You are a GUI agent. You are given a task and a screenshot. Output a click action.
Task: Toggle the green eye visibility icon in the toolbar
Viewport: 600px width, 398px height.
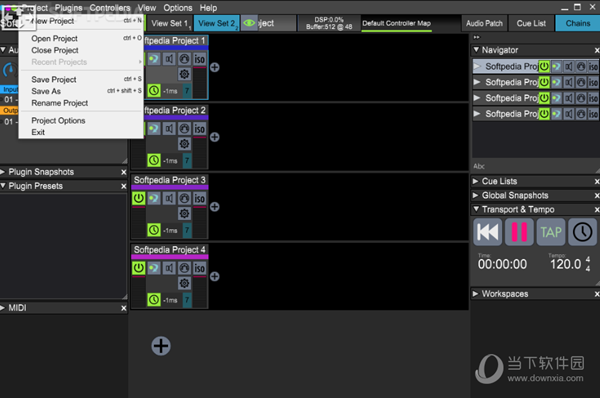tap(249, 23)
